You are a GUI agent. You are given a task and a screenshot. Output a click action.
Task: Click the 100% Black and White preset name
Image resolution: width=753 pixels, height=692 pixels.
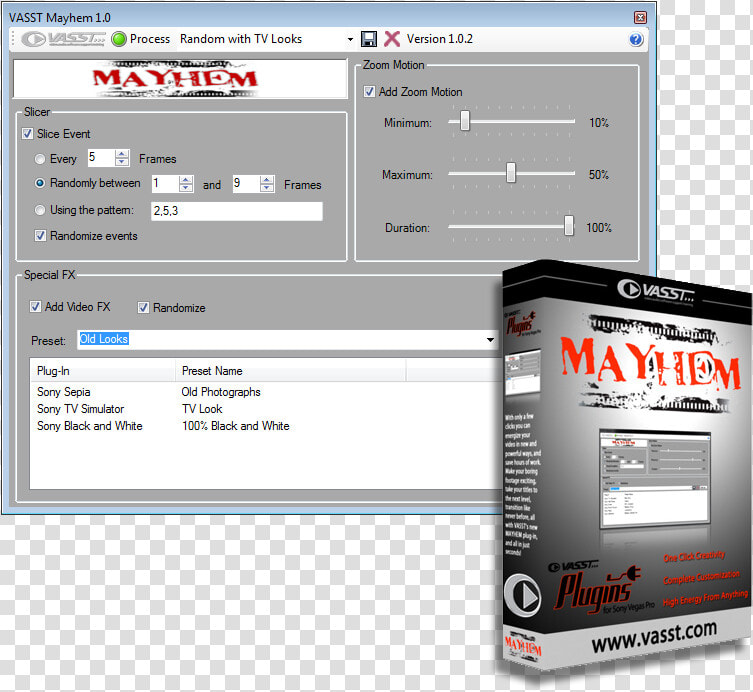(x=236, y=426)
